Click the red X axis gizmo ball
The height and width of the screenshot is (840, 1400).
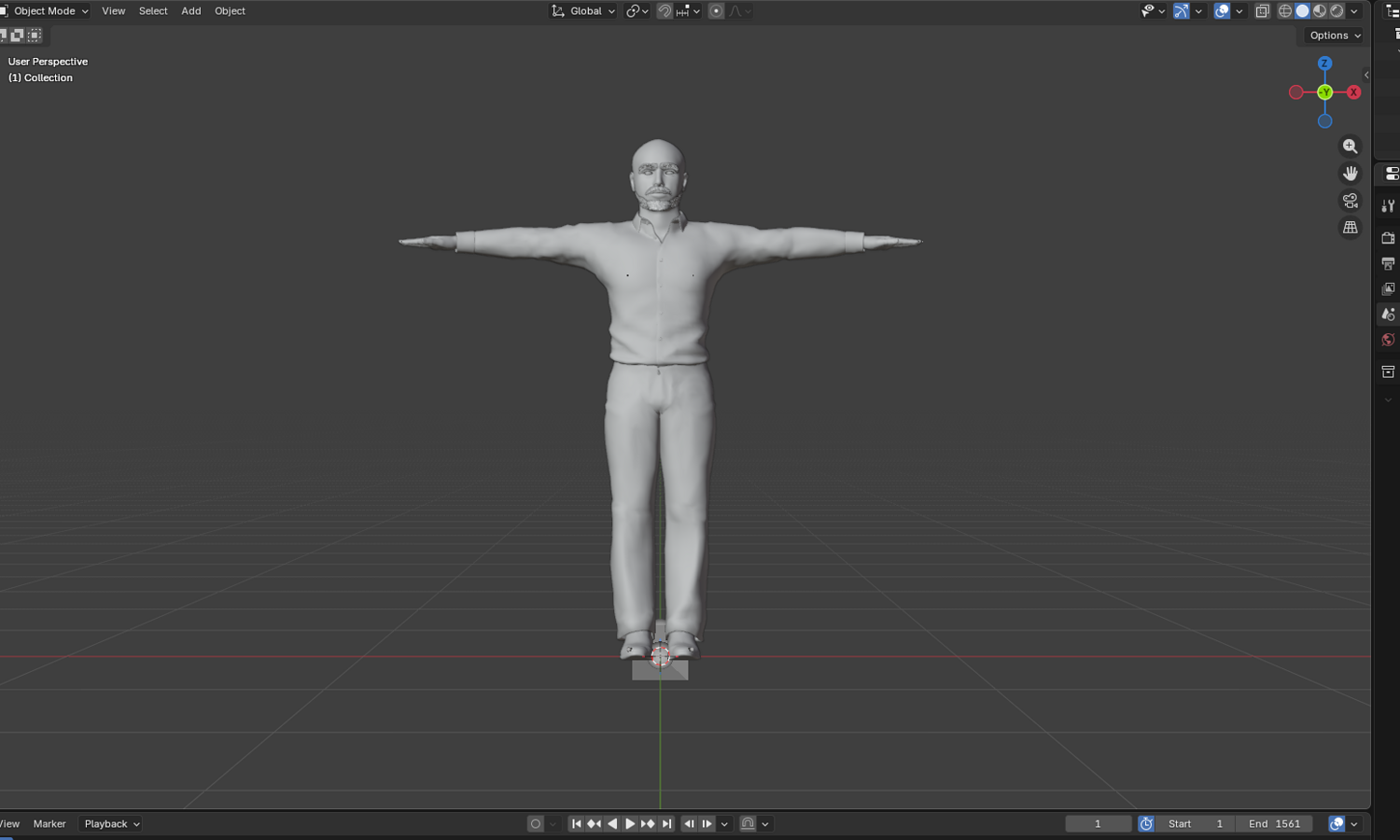(x=1353, y=92)
